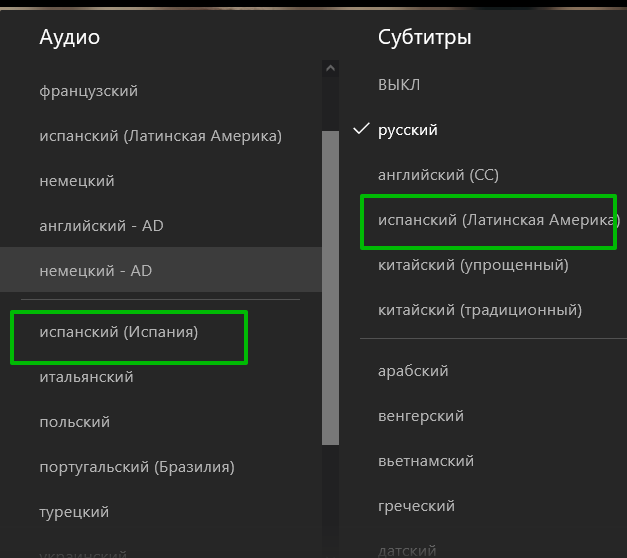Pick Arabic subtitles
Screen dimensions: 627x558
pos(413,371)
